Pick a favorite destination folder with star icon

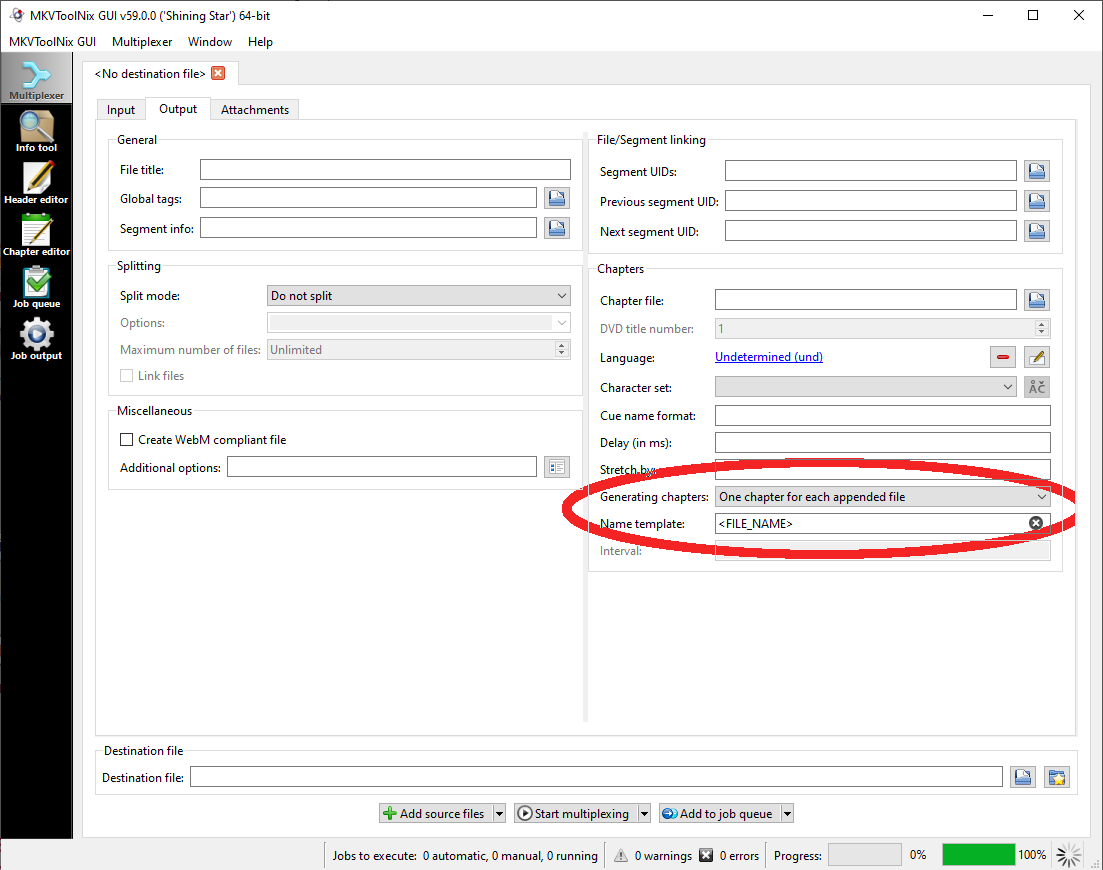pyautogui.click(x=1057, y=776)
